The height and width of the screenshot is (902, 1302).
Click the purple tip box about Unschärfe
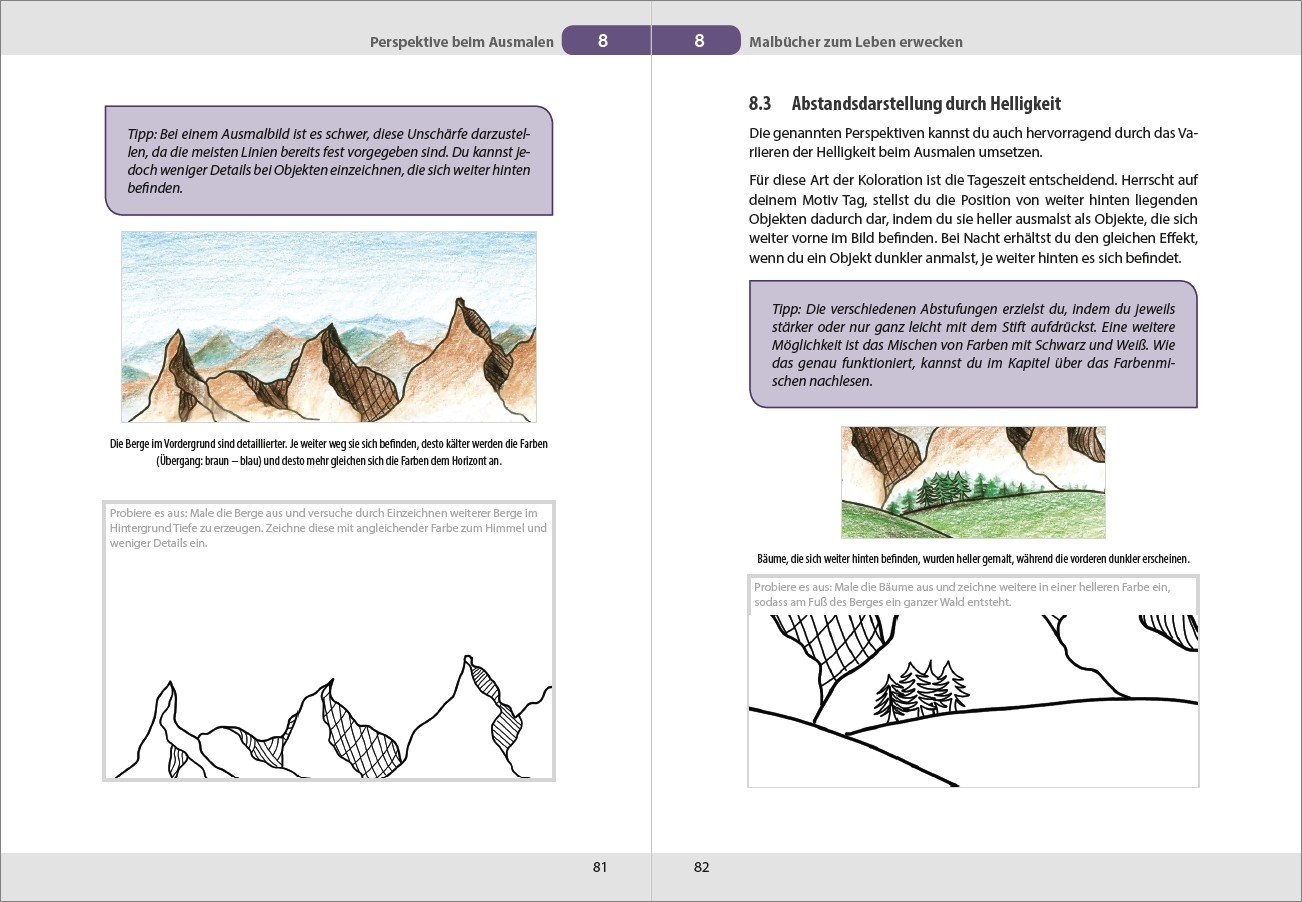[328, 160]
